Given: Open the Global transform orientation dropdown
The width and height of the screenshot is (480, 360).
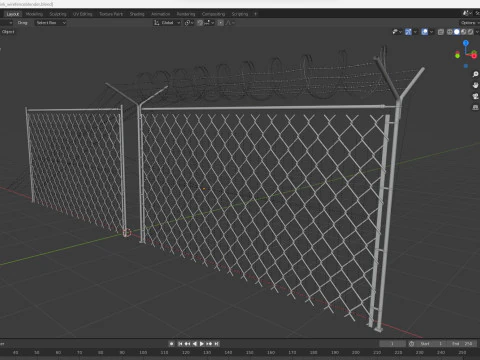Looking at the screenshot, I should tap(167, 23).
